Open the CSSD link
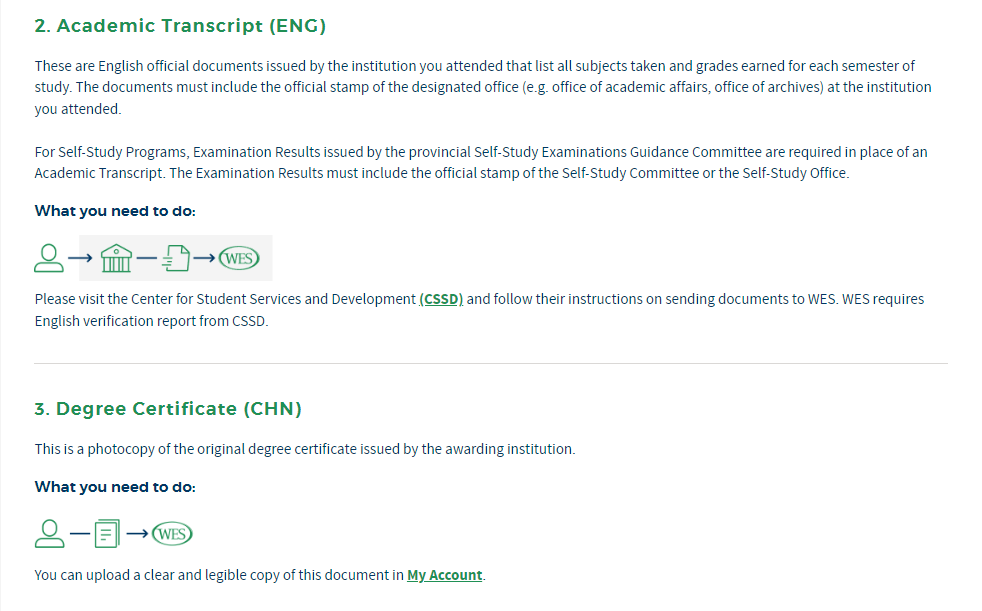 [x=441, y=299]
